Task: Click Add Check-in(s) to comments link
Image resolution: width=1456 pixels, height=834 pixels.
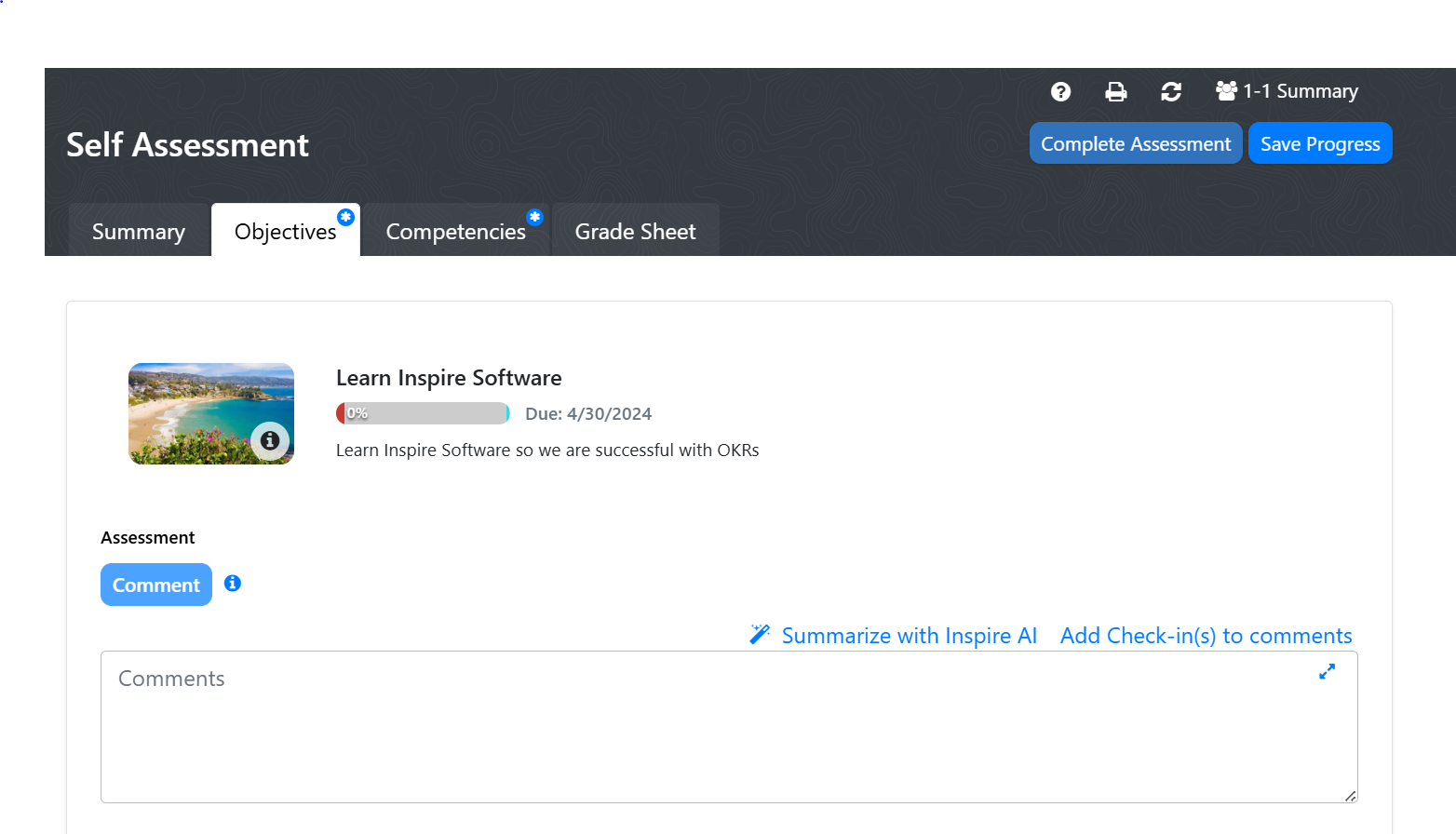Action: coord(1207,636)
